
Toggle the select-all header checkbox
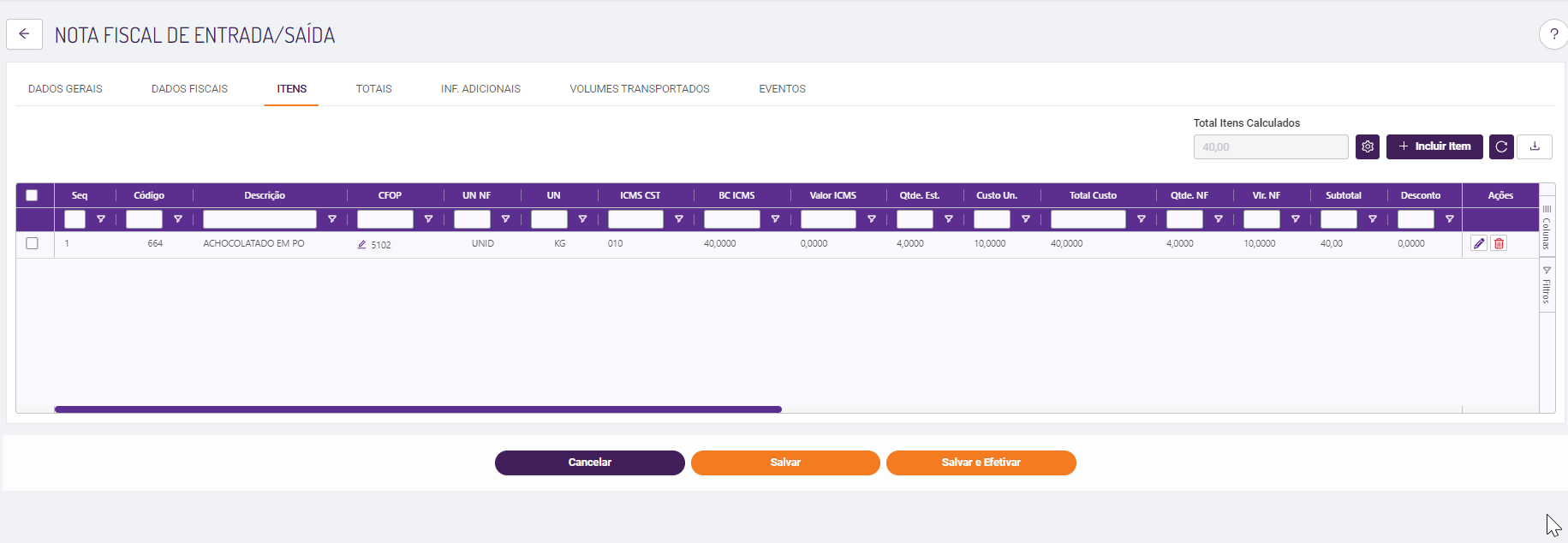(x=32, y=195)
